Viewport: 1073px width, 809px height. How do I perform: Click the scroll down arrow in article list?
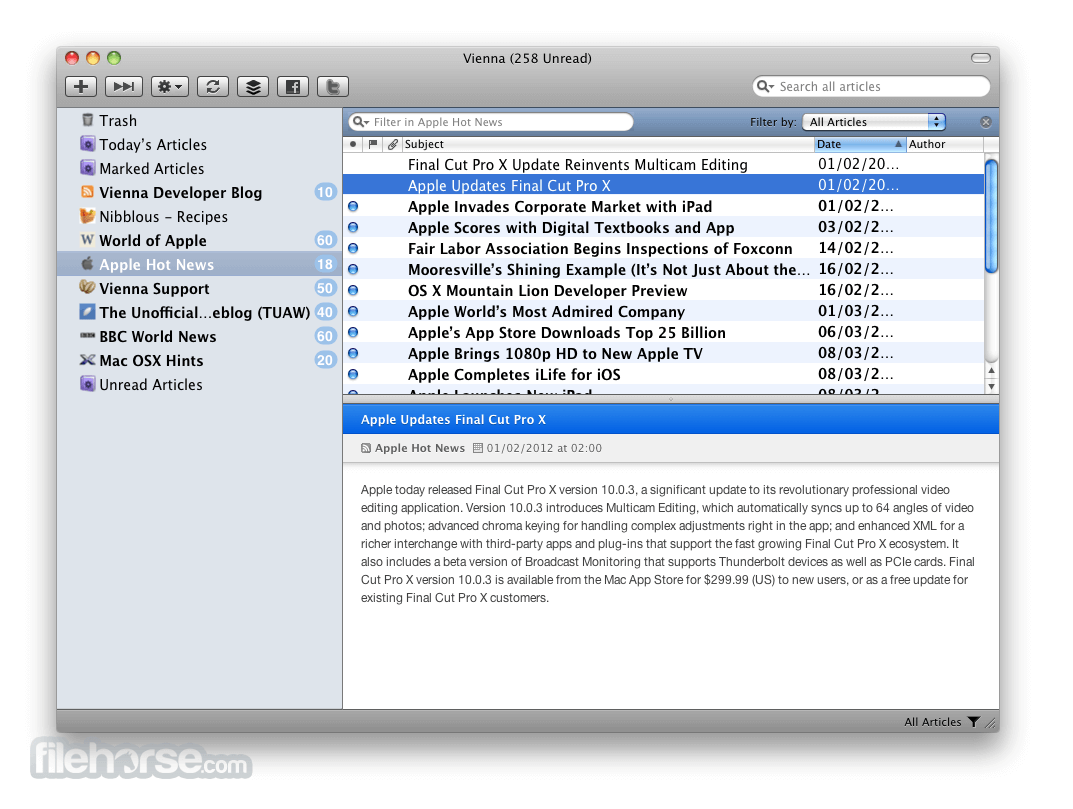pyautogui.click(x=991, y=386)
